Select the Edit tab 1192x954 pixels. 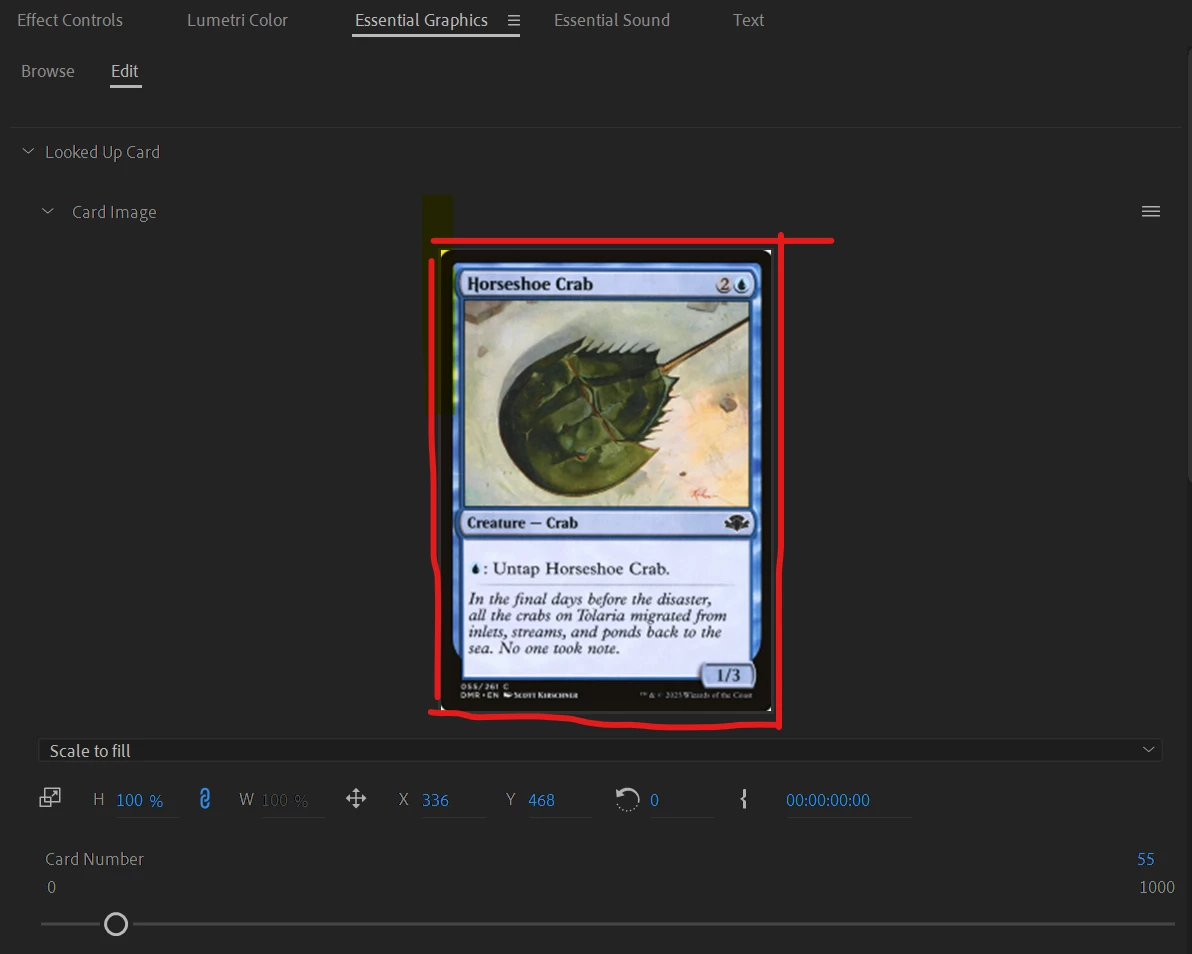pyautogui.click(x=125, y=71)
